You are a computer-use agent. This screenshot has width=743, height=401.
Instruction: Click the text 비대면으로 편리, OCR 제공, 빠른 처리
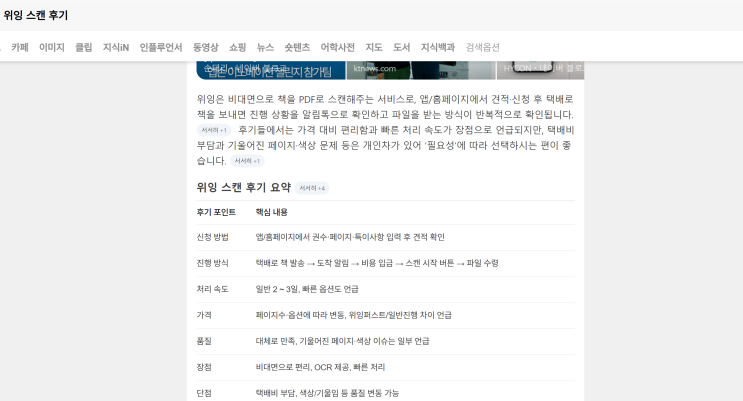pyautogui.click(x=320, y=367)
